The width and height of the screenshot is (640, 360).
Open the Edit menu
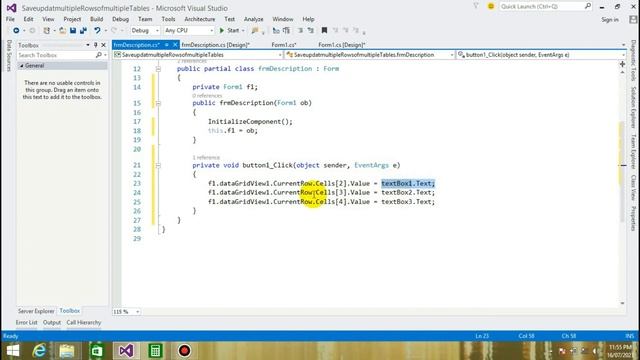(x=28, y=19)
